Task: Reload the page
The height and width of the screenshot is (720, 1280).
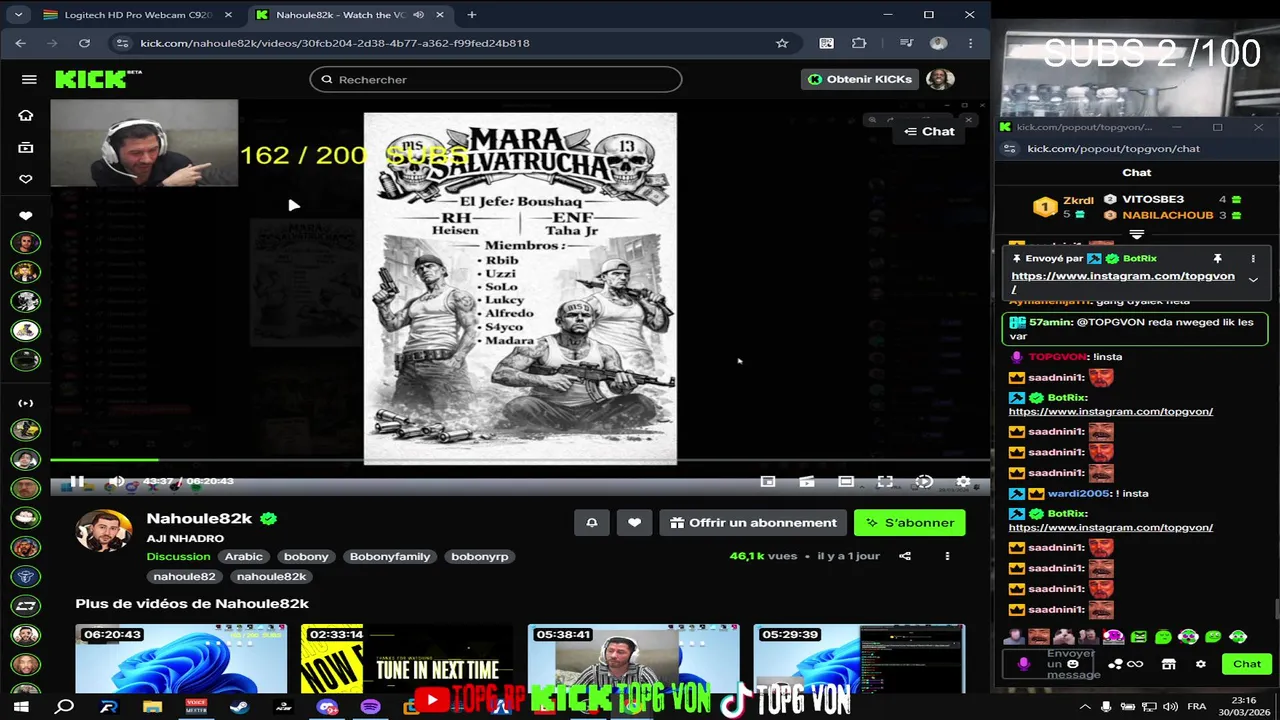Action: click(x=84, y=43)
